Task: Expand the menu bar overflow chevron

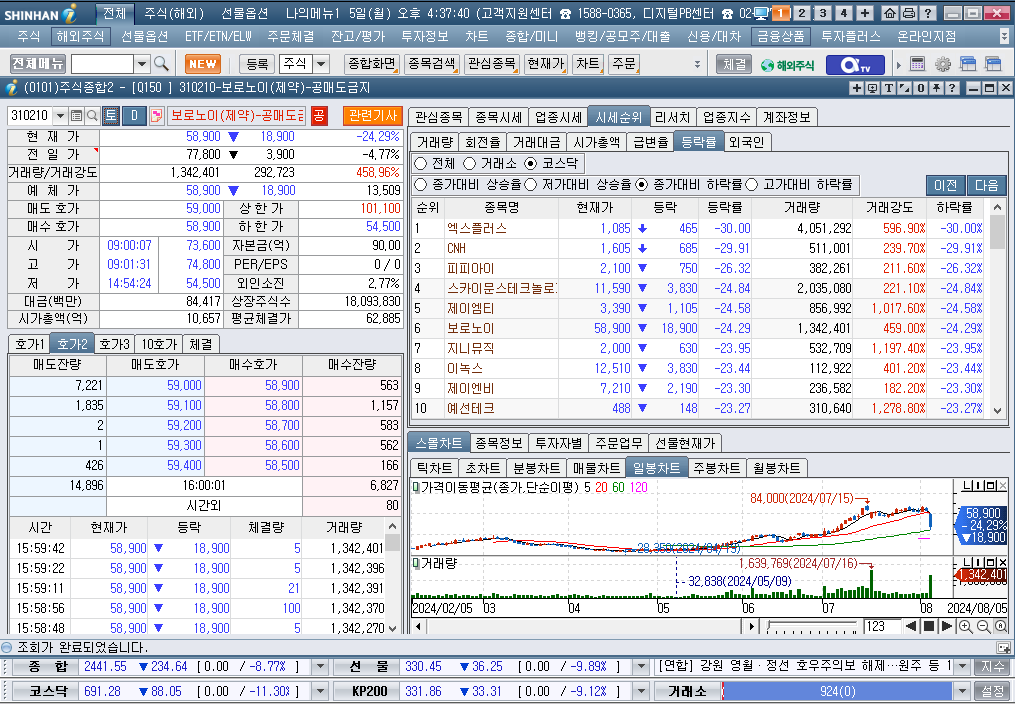Action: (1005, 37)
